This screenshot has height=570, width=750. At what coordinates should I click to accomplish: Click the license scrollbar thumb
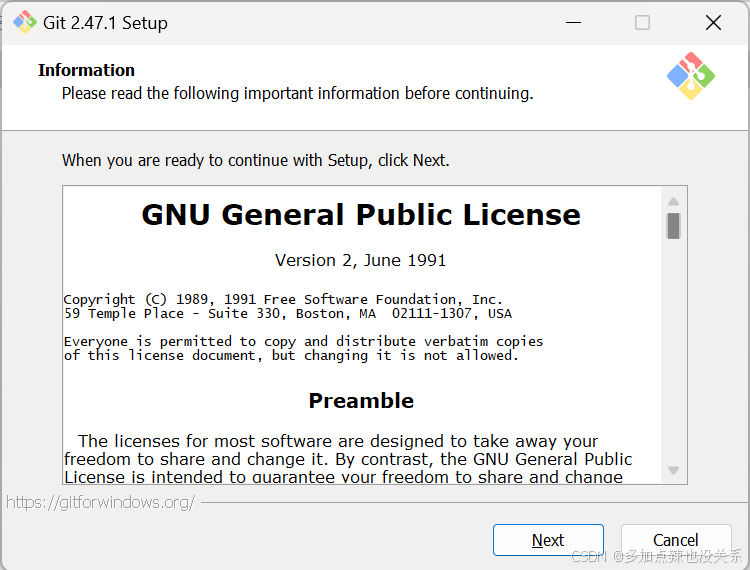[x=673, y=226]
